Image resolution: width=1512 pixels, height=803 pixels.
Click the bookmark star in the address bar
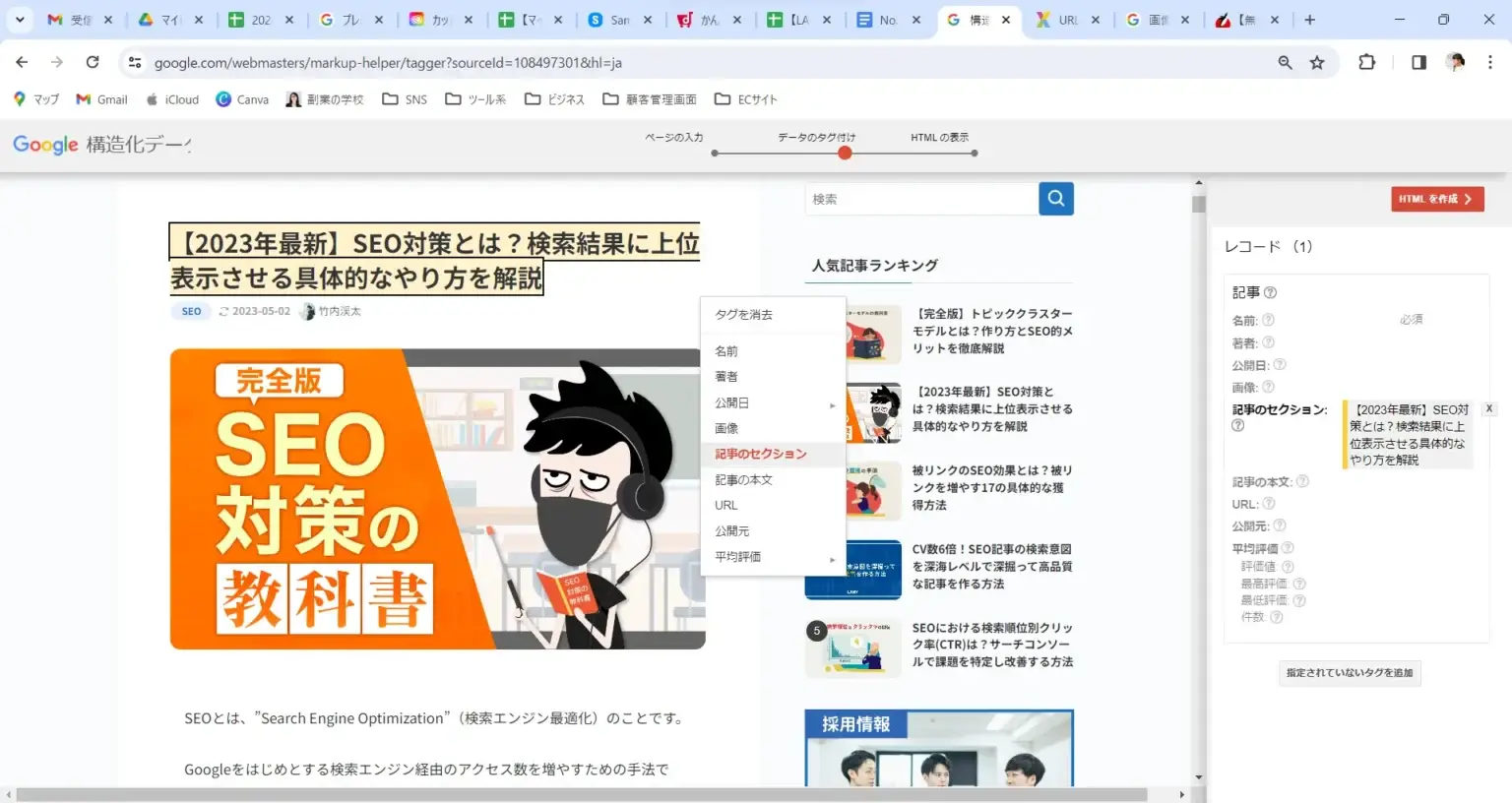(1318, 61)
